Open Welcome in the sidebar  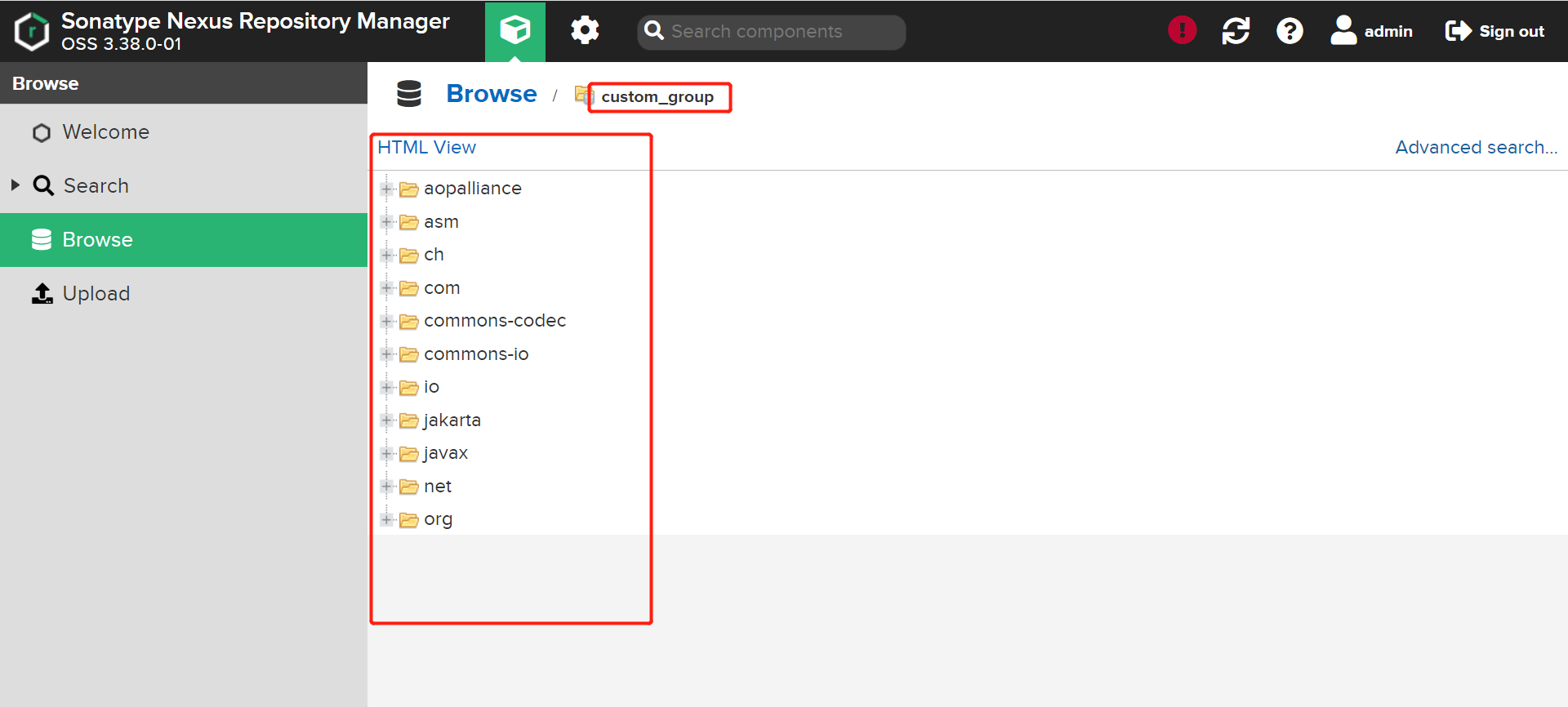pyautogui.click(x=184, y=132)
